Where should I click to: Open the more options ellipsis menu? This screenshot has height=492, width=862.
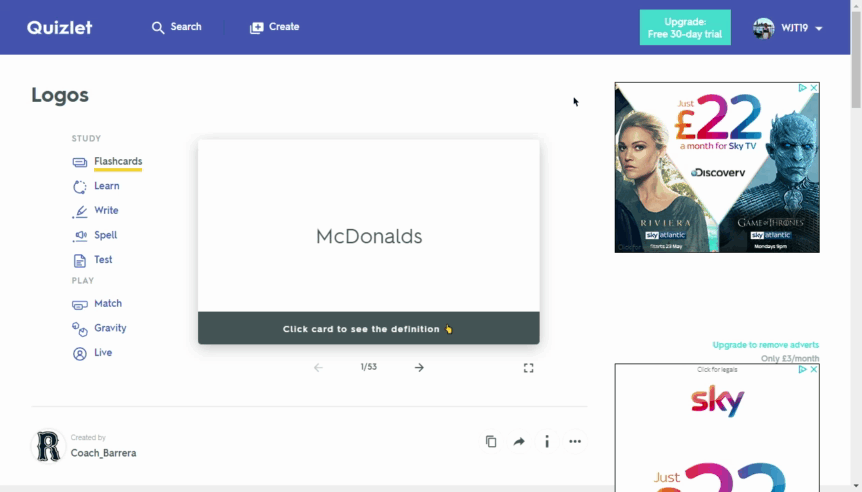point(575,441)
